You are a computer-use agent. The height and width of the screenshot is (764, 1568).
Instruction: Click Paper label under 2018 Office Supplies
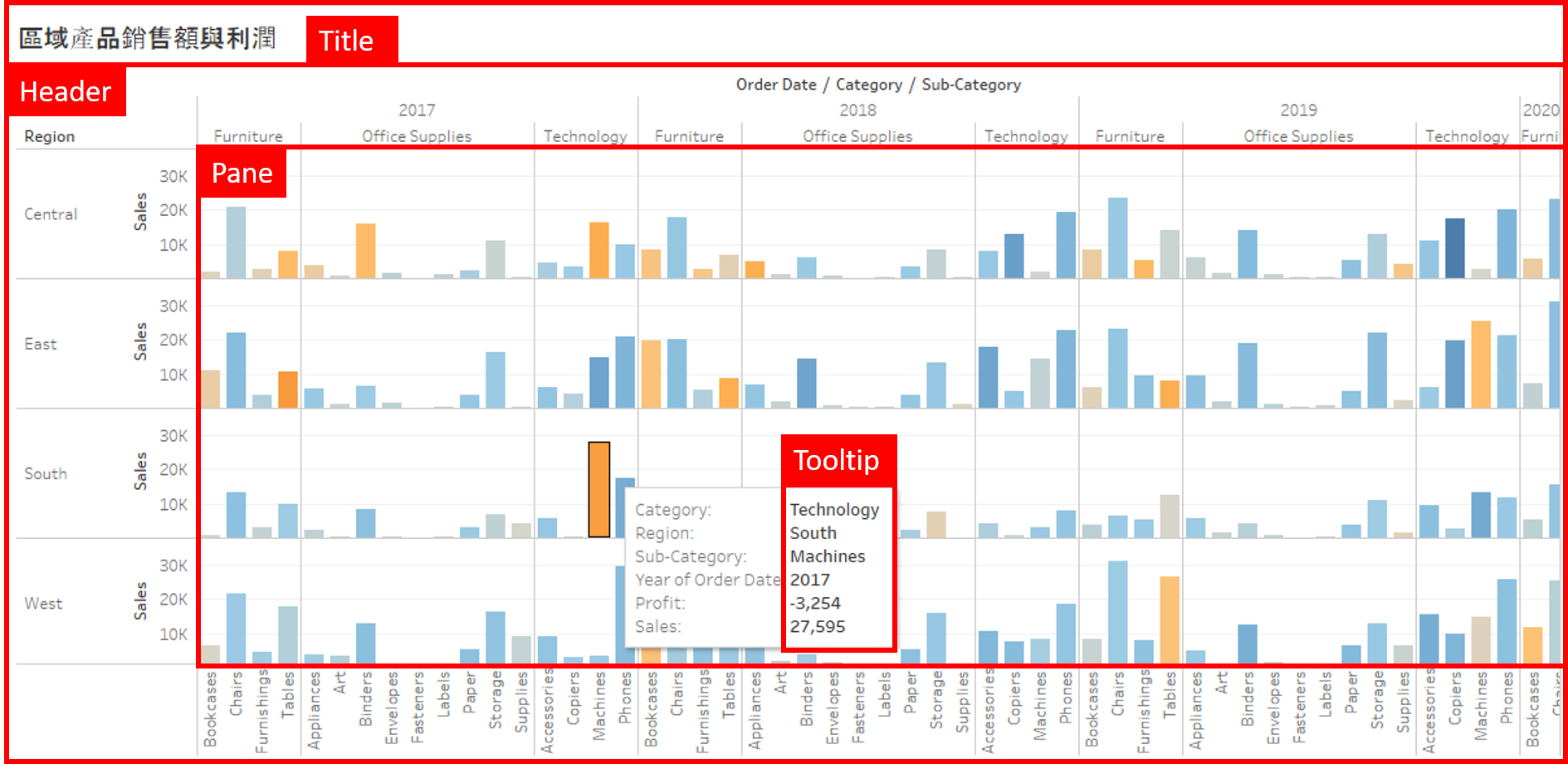(x=910, y=693)
